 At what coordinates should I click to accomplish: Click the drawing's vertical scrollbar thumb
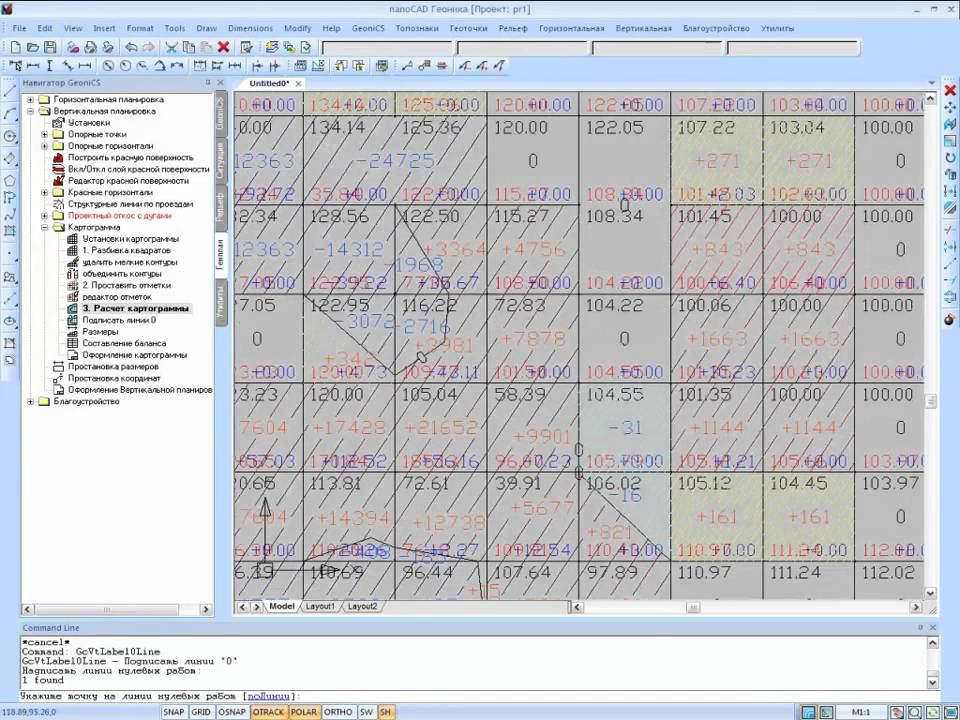click(x=931, y=401)
